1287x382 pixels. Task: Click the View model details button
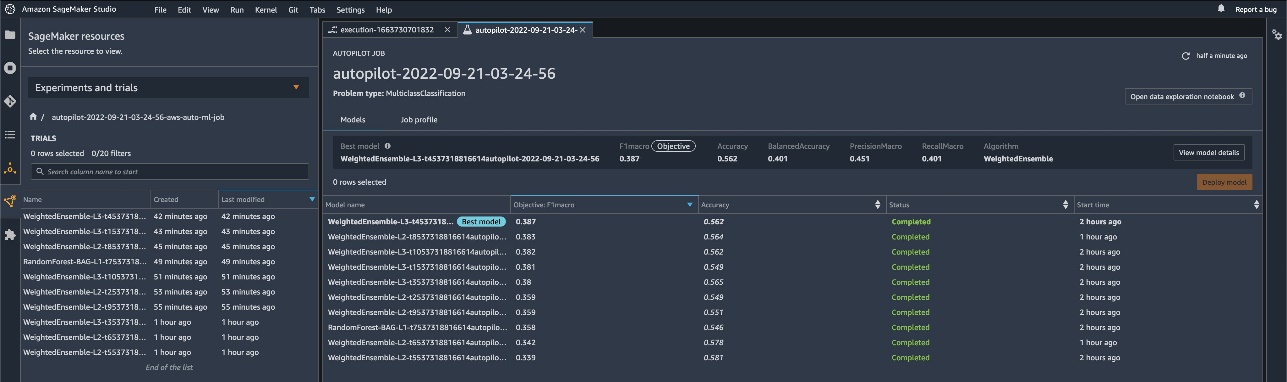(x=1209, y=152)
